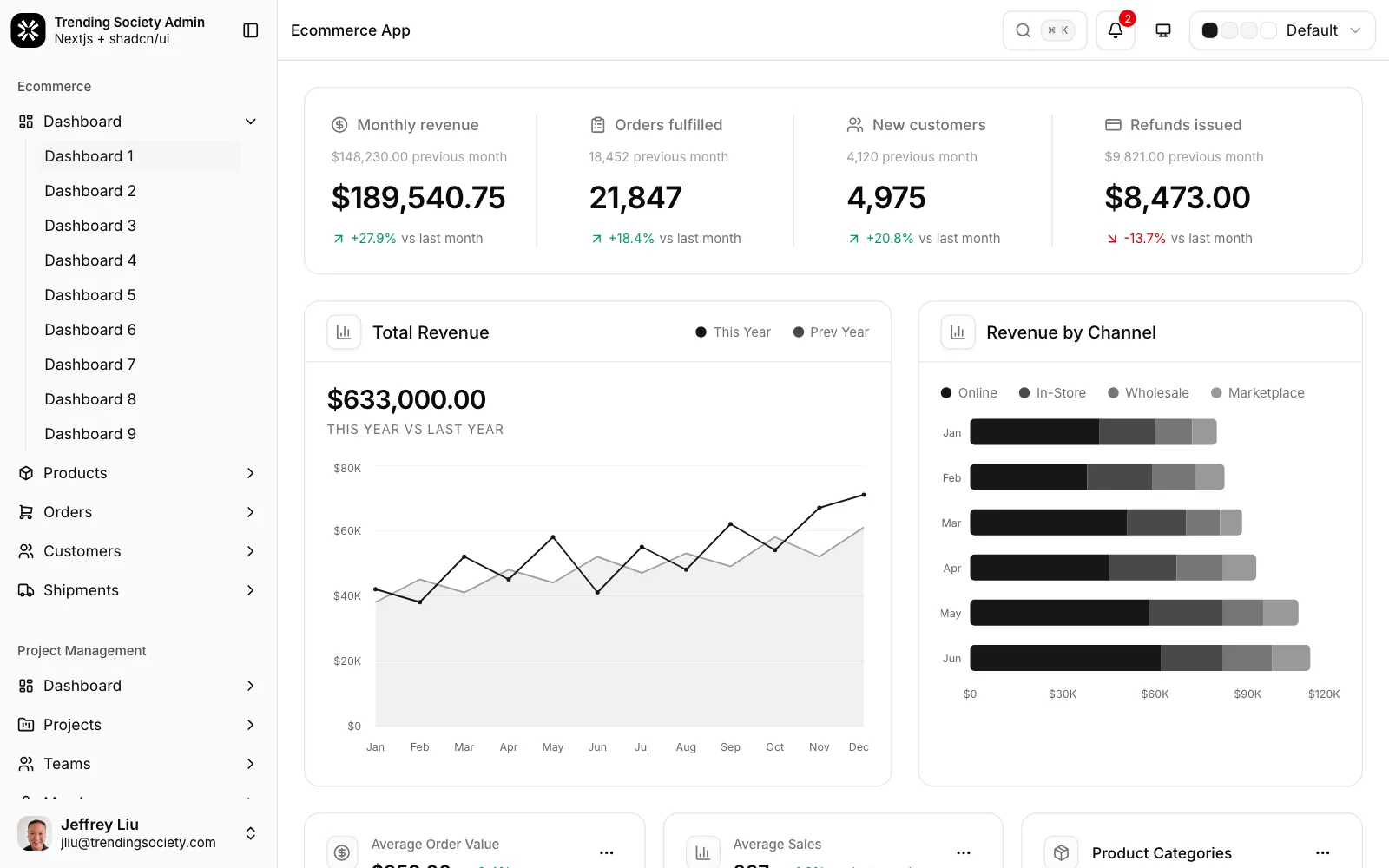The width and height of the screenshot is (1389, 868).
Task: Expand the Orders menu chevron
Action: 251,512
